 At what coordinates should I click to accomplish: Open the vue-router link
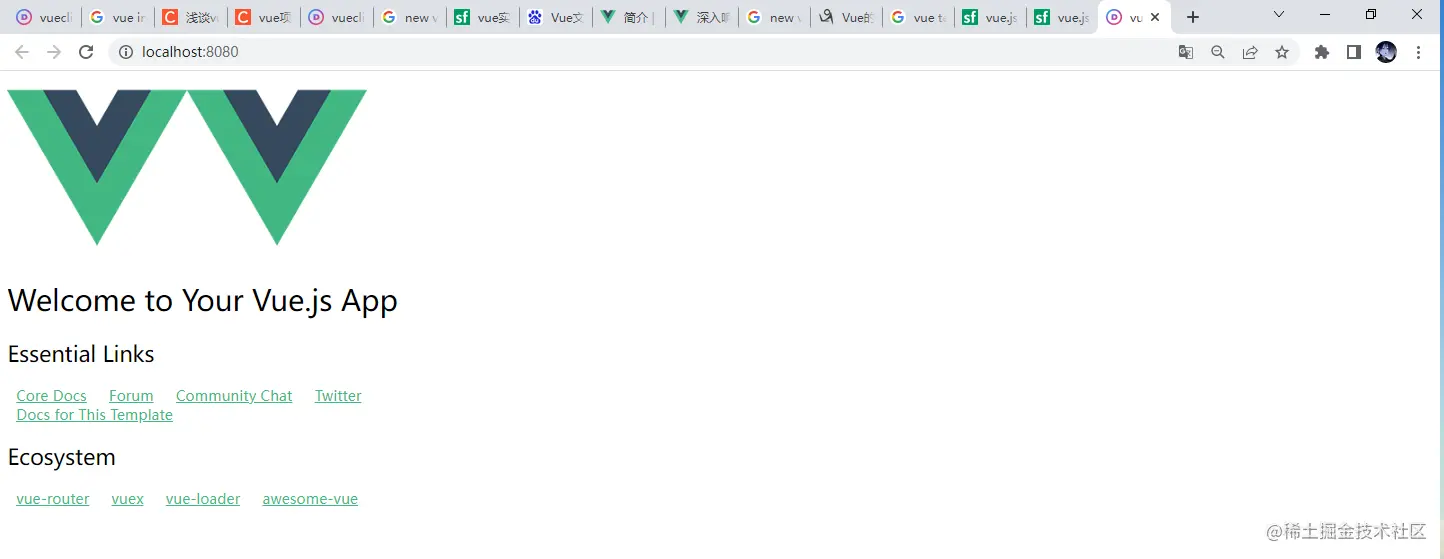coord(53,499)
